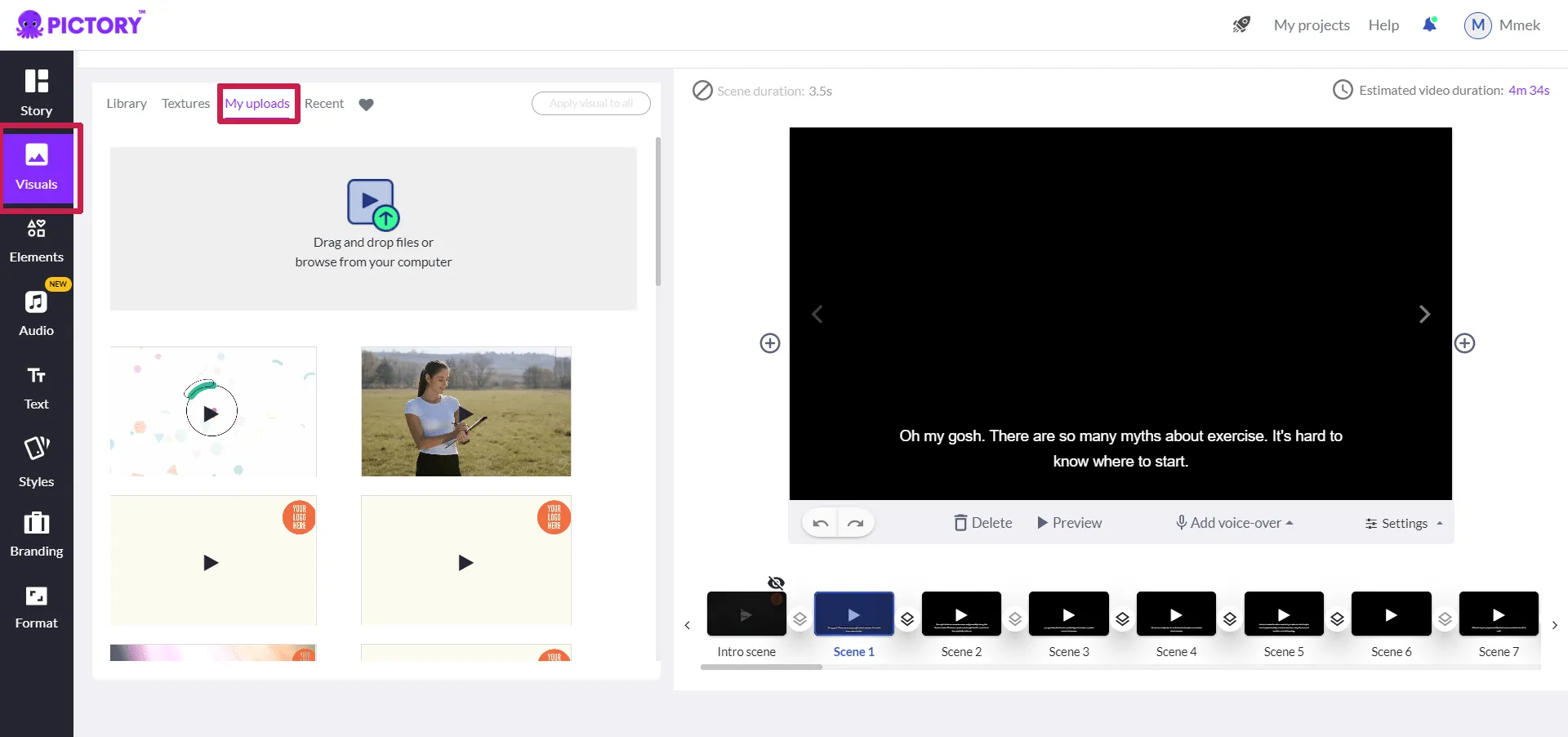Click the Pictory logo

coord(80,25)
